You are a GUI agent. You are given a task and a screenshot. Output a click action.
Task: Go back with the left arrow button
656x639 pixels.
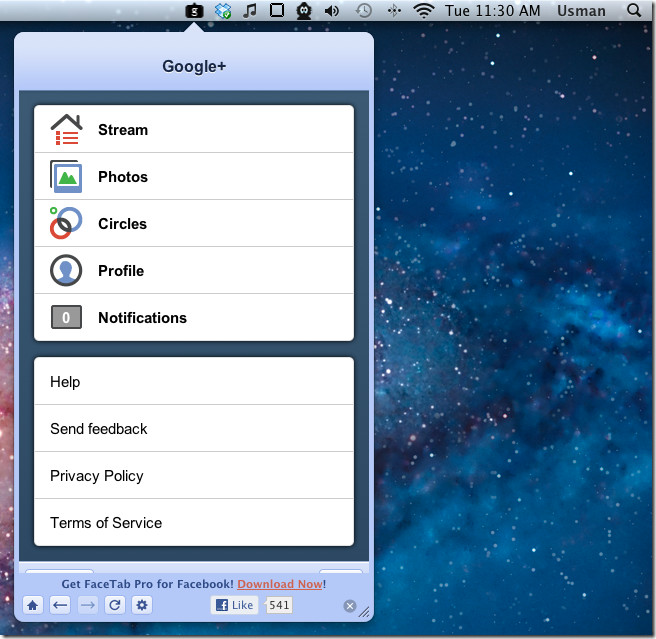(60, 605)
